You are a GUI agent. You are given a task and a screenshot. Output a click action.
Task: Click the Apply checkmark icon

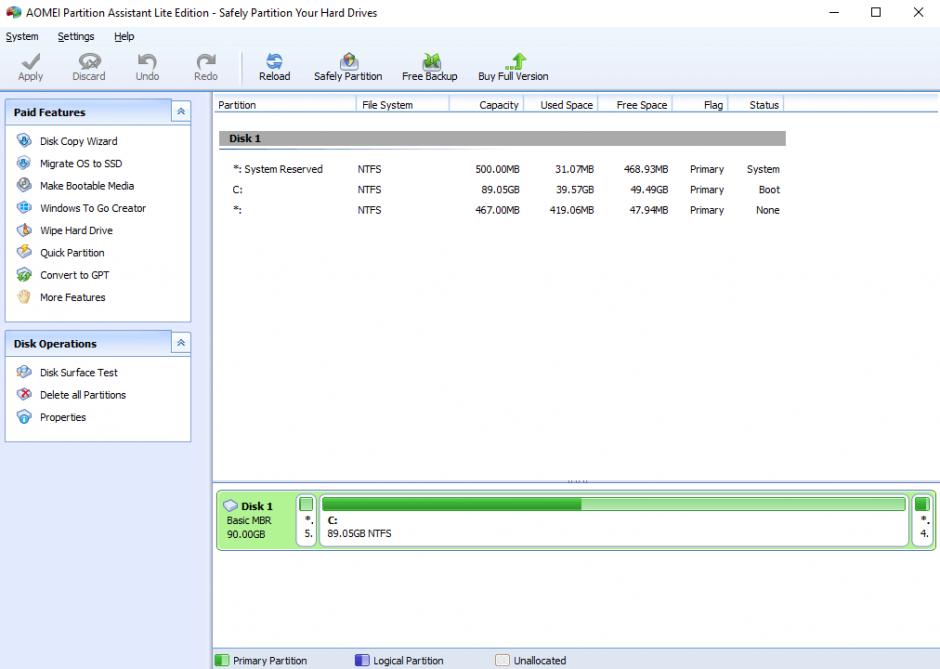(31, 62)
